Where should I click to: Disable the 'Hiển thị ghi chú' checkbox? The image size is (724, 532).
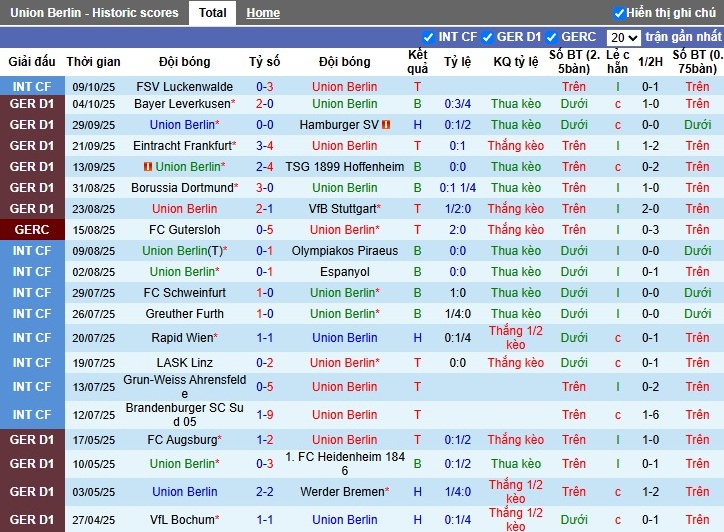619,13
